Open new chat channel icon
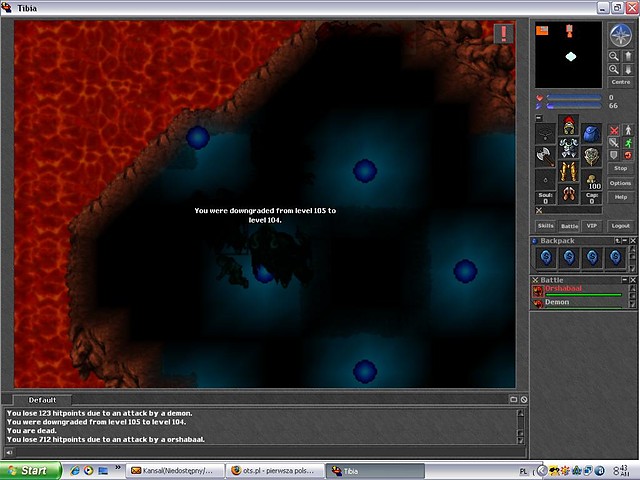 [x=513, y=400]
